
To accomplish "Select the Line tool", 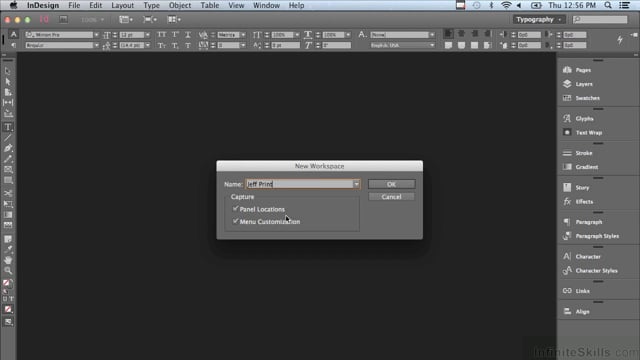I will click(8, 138).
